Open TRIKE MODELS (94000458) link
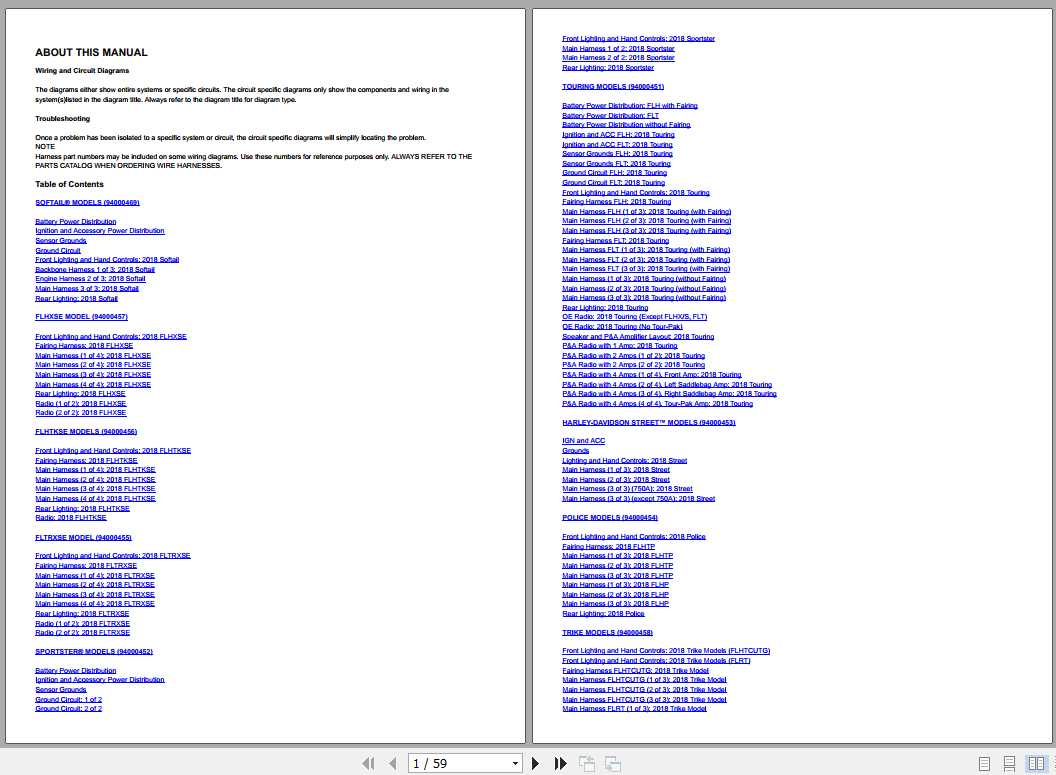The width and height of the screenshot is (1056, 775). 607,633
